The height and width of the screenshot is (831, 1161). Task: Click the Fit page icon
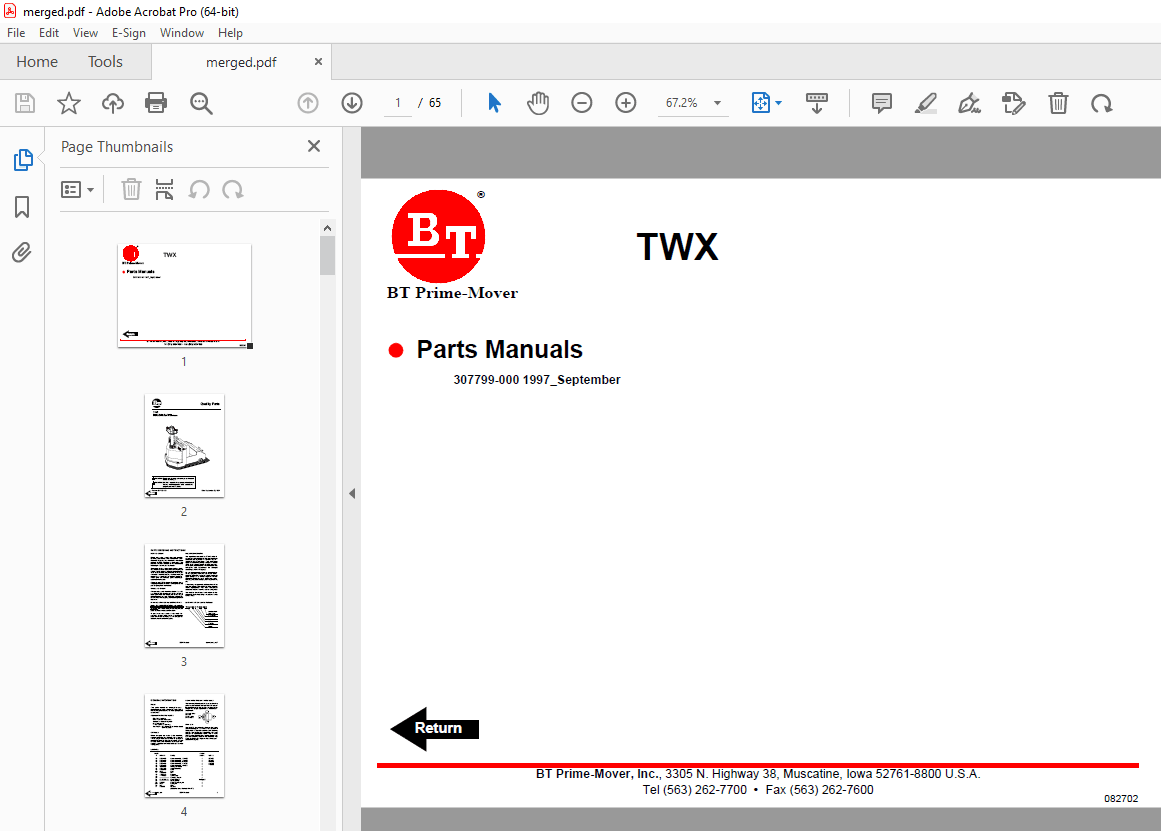pos(760,103)
